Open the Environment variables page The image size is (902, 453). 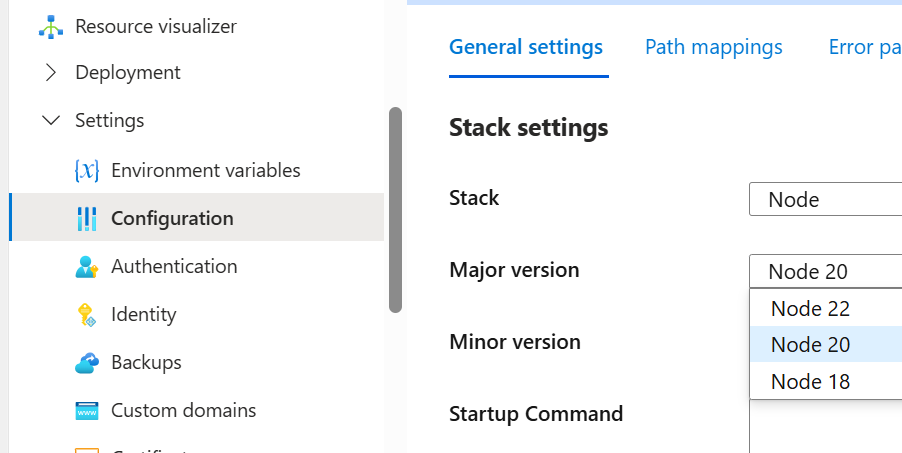tap(205, 171)
